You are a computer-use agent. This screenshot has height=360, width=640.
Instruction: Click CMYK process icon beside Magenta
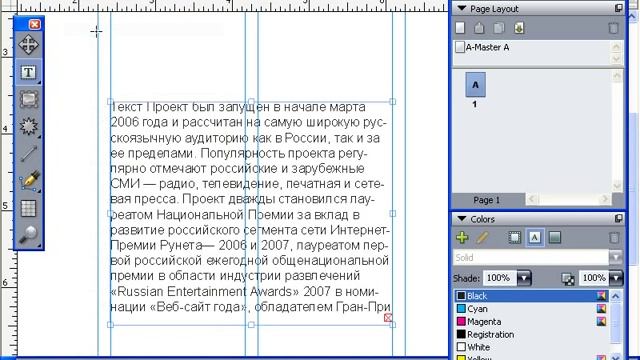601,322
